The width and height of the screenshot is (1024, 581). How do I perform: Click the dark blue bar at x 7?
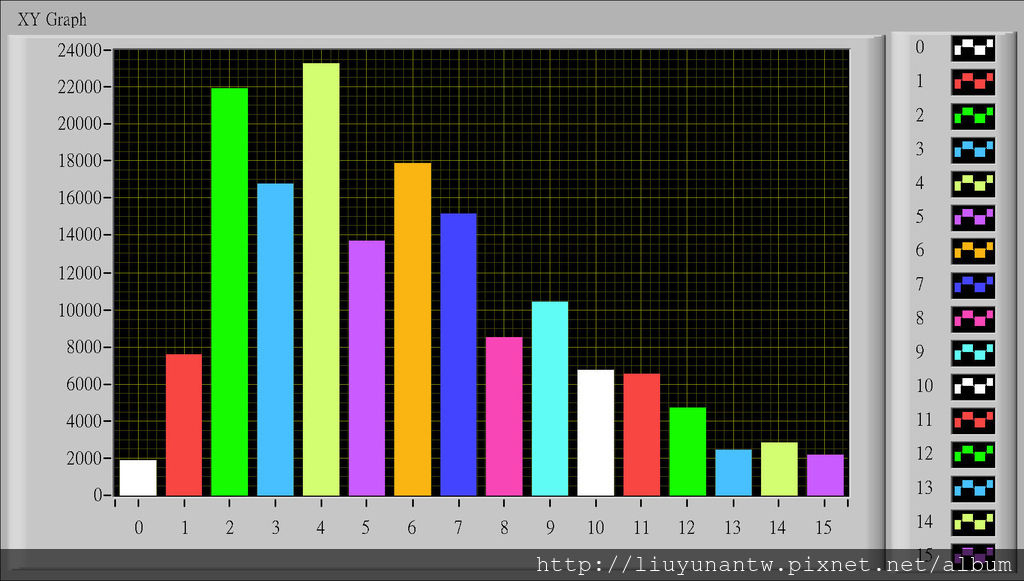(458, 354)
